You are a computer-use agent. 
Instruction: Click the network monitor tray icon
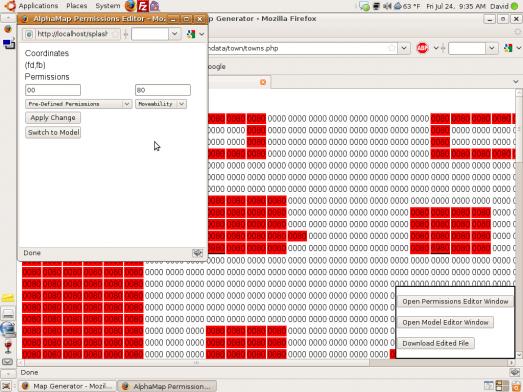click(x=377, y=6)
